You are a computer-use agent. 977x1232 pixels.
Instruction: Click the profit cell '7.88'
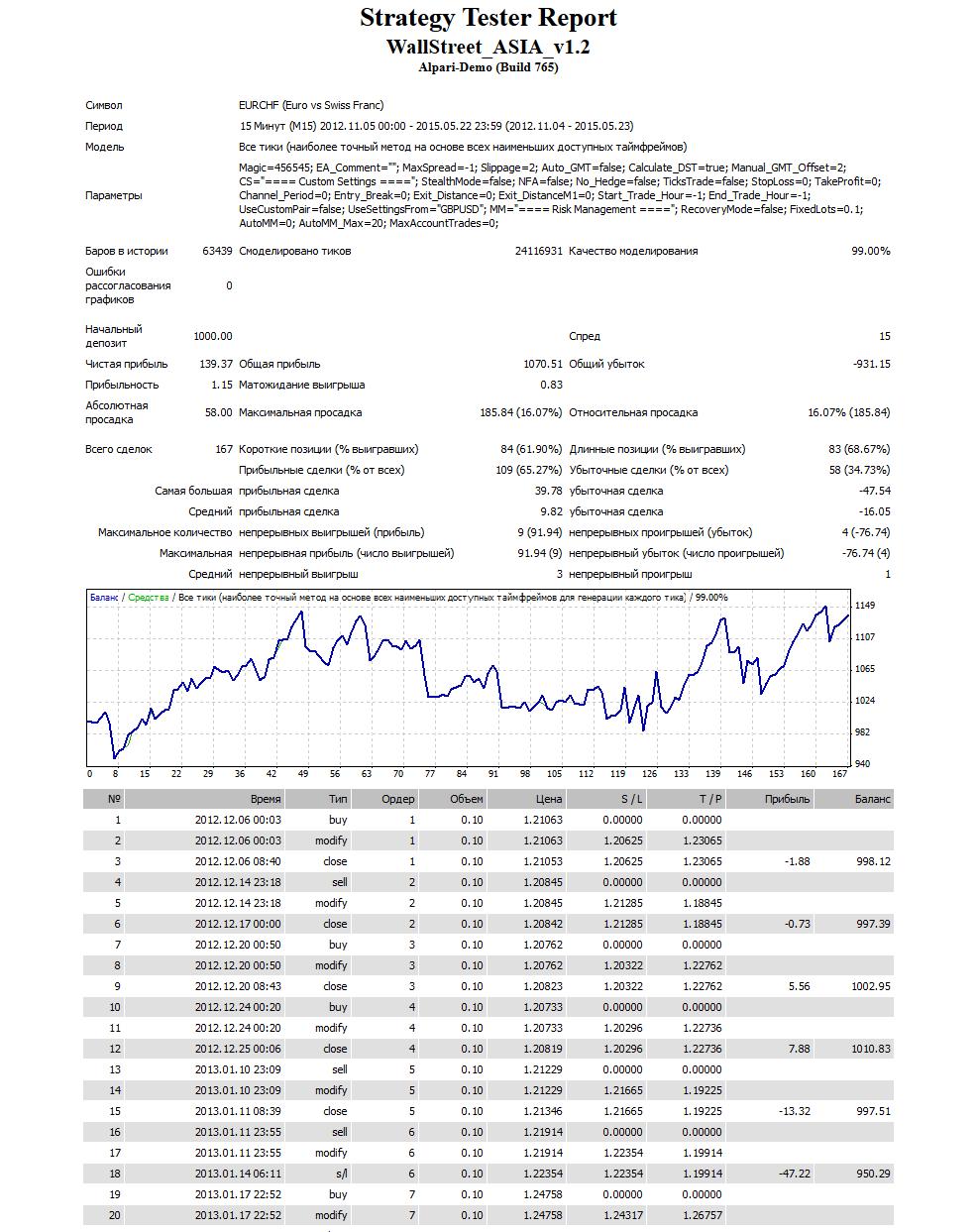(x=800, y=1049)
